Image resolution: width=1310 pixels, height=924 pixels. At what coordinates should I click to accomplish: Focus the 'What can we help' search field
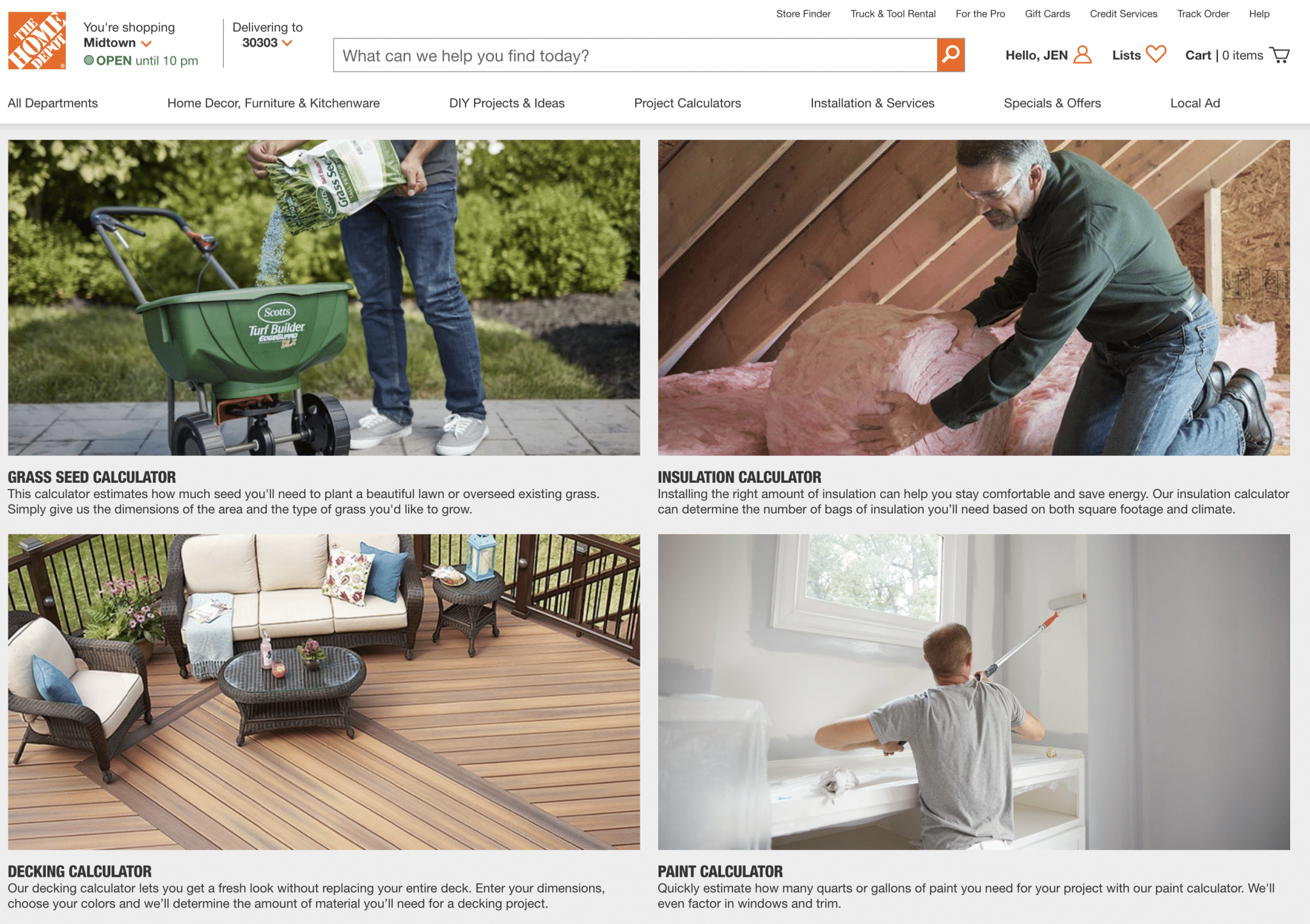coord(635,55)
